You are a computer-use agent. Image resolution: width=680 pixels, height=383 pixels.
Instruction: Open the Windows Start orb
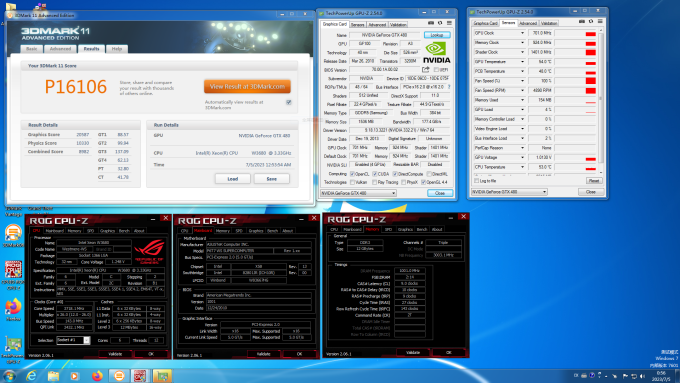pos(9,376)
